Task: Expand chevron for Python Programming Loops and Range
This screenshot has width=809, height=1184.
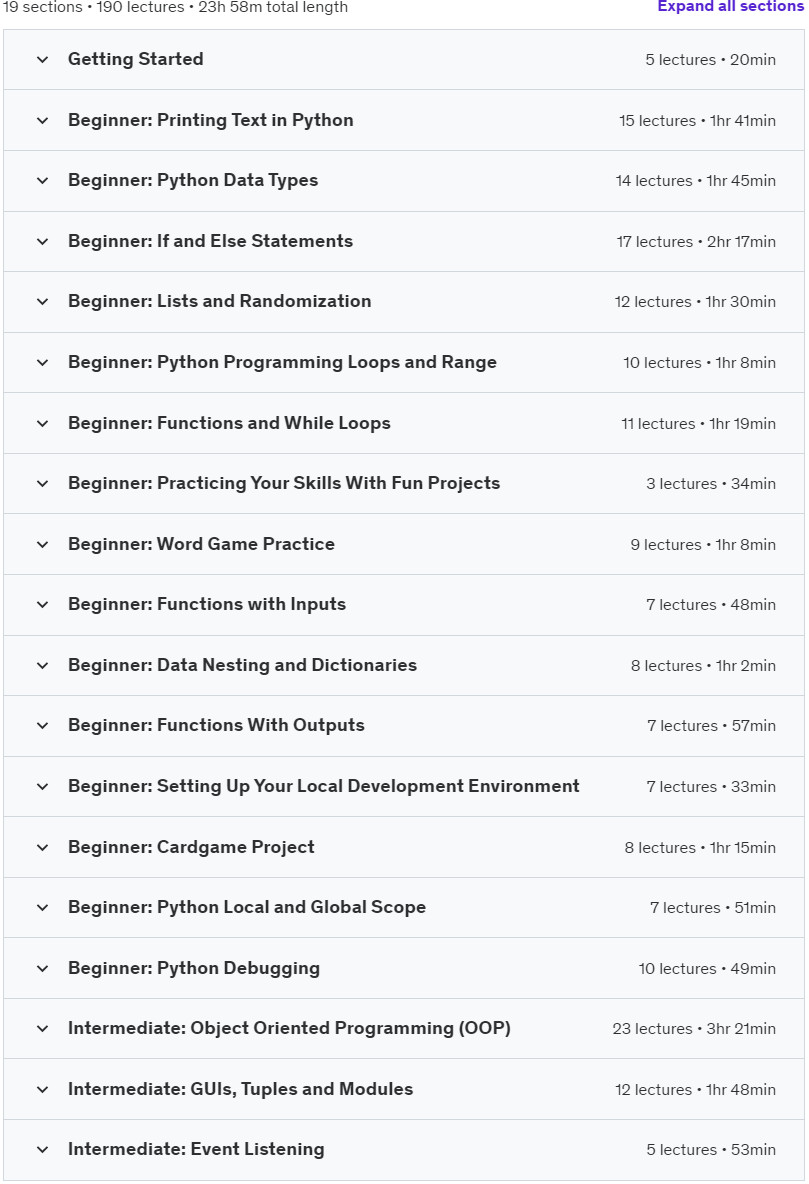Action: pyautogui.click(x=43, y=362)
